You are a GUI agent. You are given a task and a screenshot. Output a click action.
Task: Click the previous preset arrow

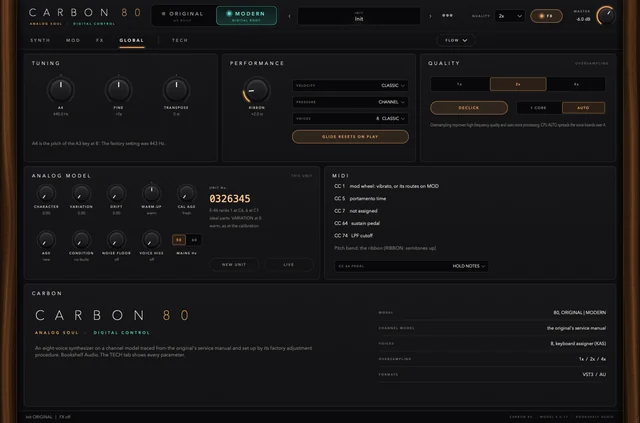click(x=289, y=16)
